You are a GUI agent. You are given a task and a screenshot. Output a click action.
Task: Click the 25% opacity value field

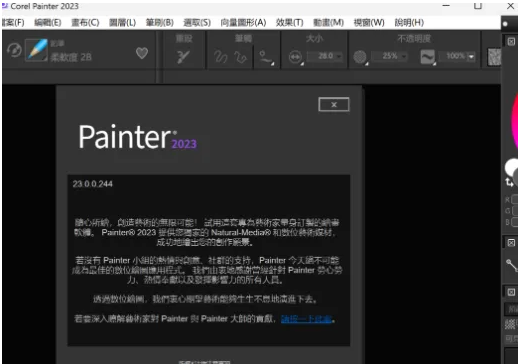(x=387, y=56)
